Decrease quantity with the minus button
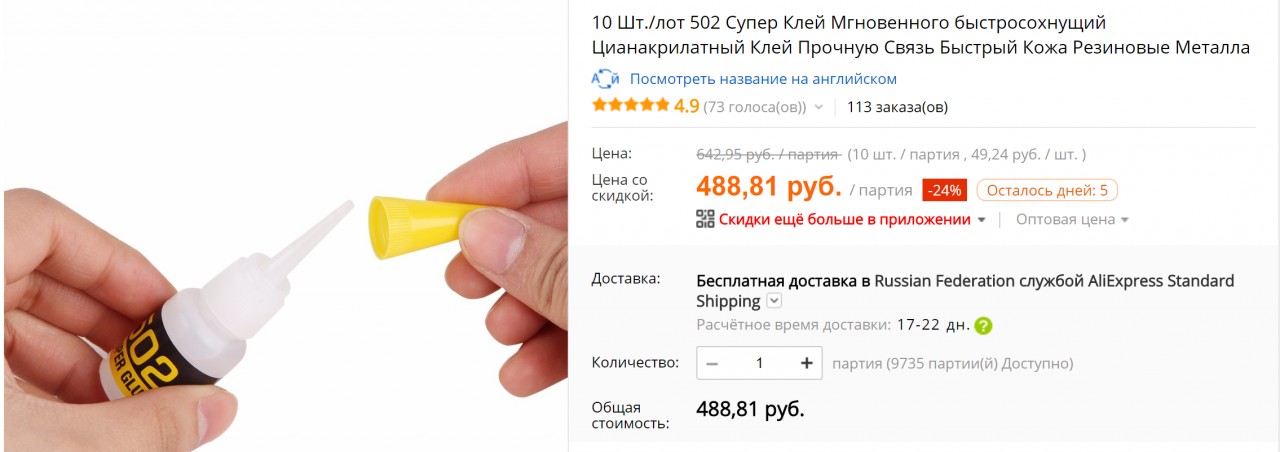The image size is (1280, 452). [712, 363]
